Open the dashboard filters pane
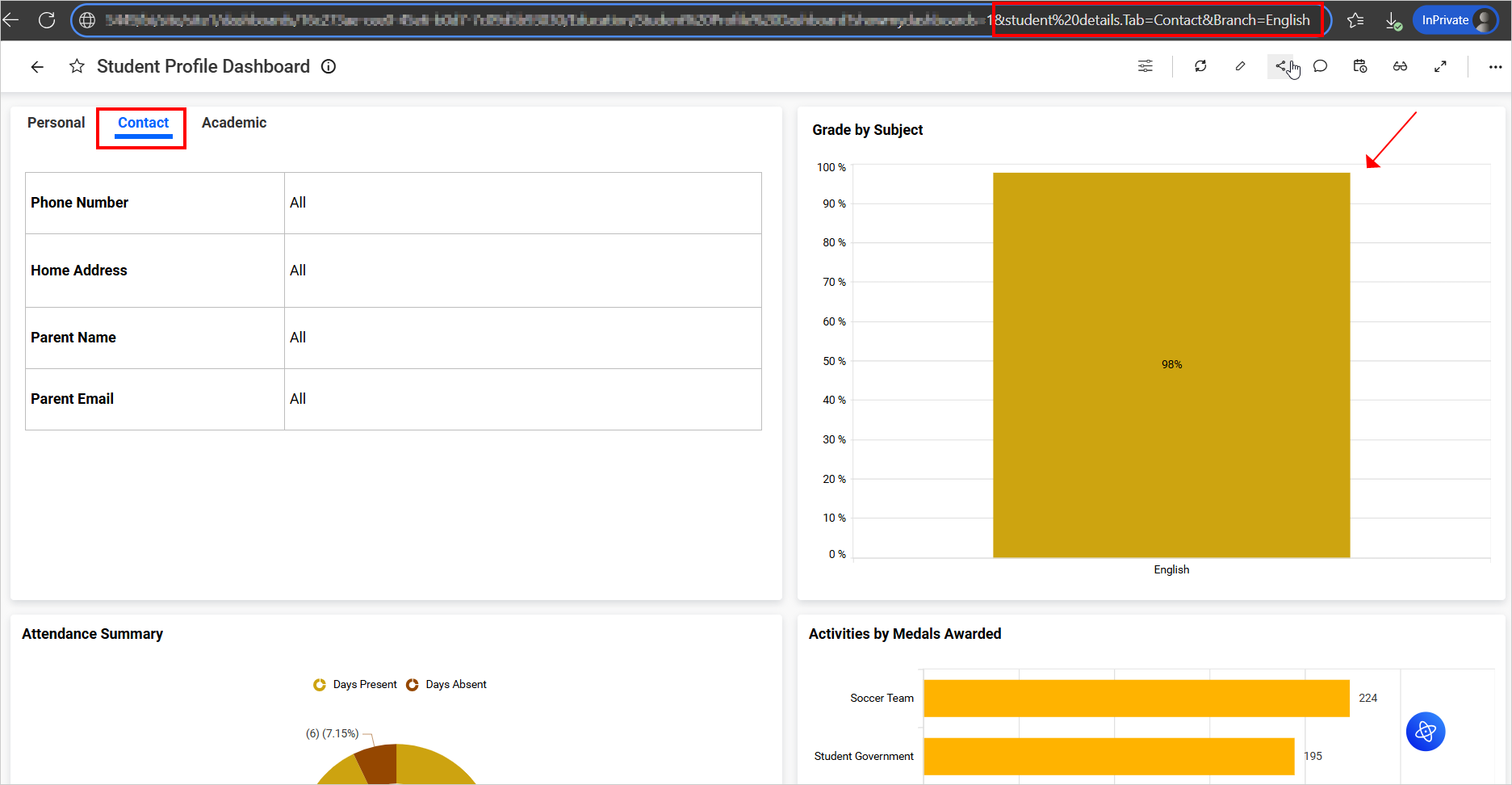The height and width of the screenshot is (785, 1512). pos(1145,66)
